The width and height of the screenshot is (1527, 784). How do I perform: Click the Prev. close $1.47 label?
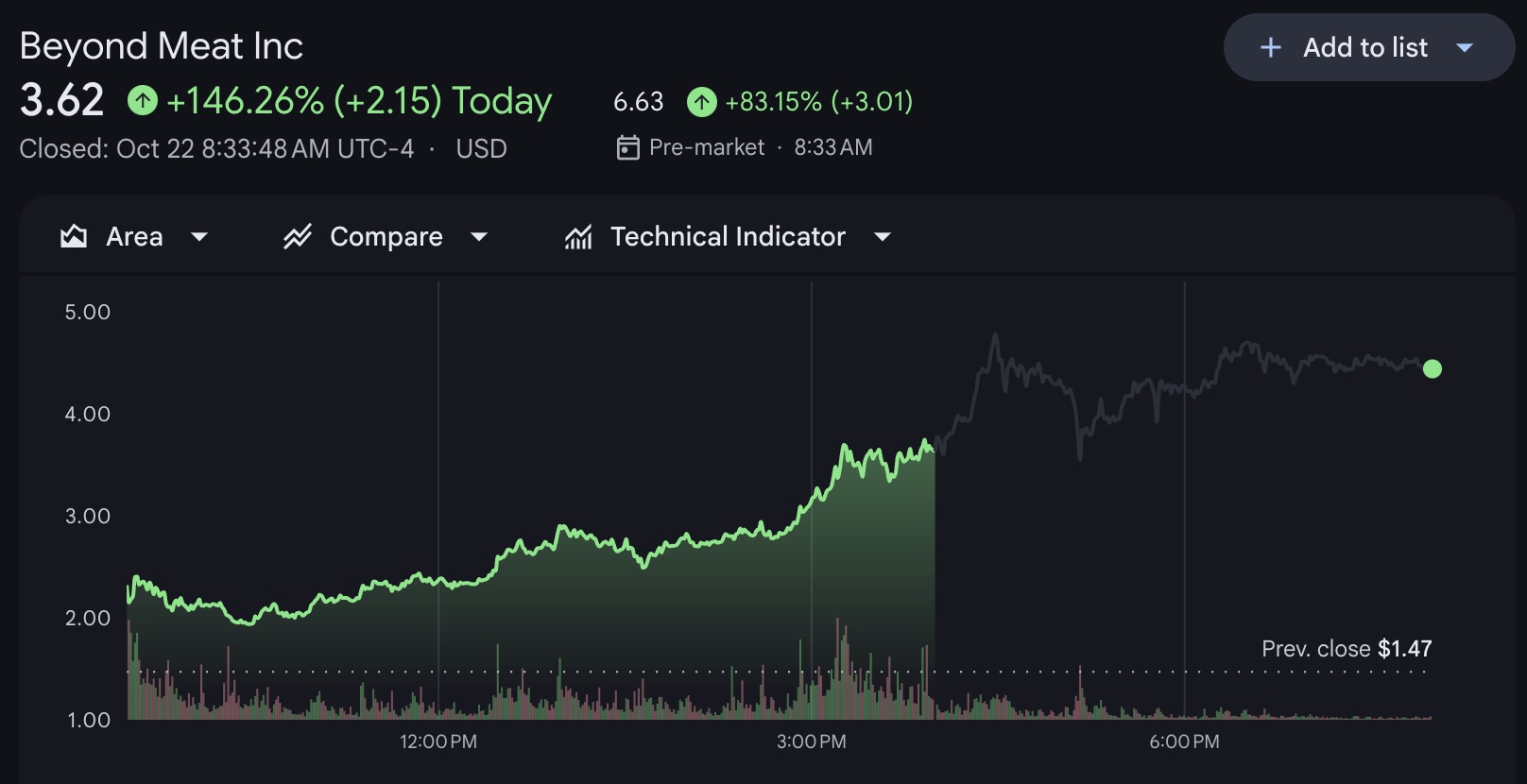point(1347,649)
